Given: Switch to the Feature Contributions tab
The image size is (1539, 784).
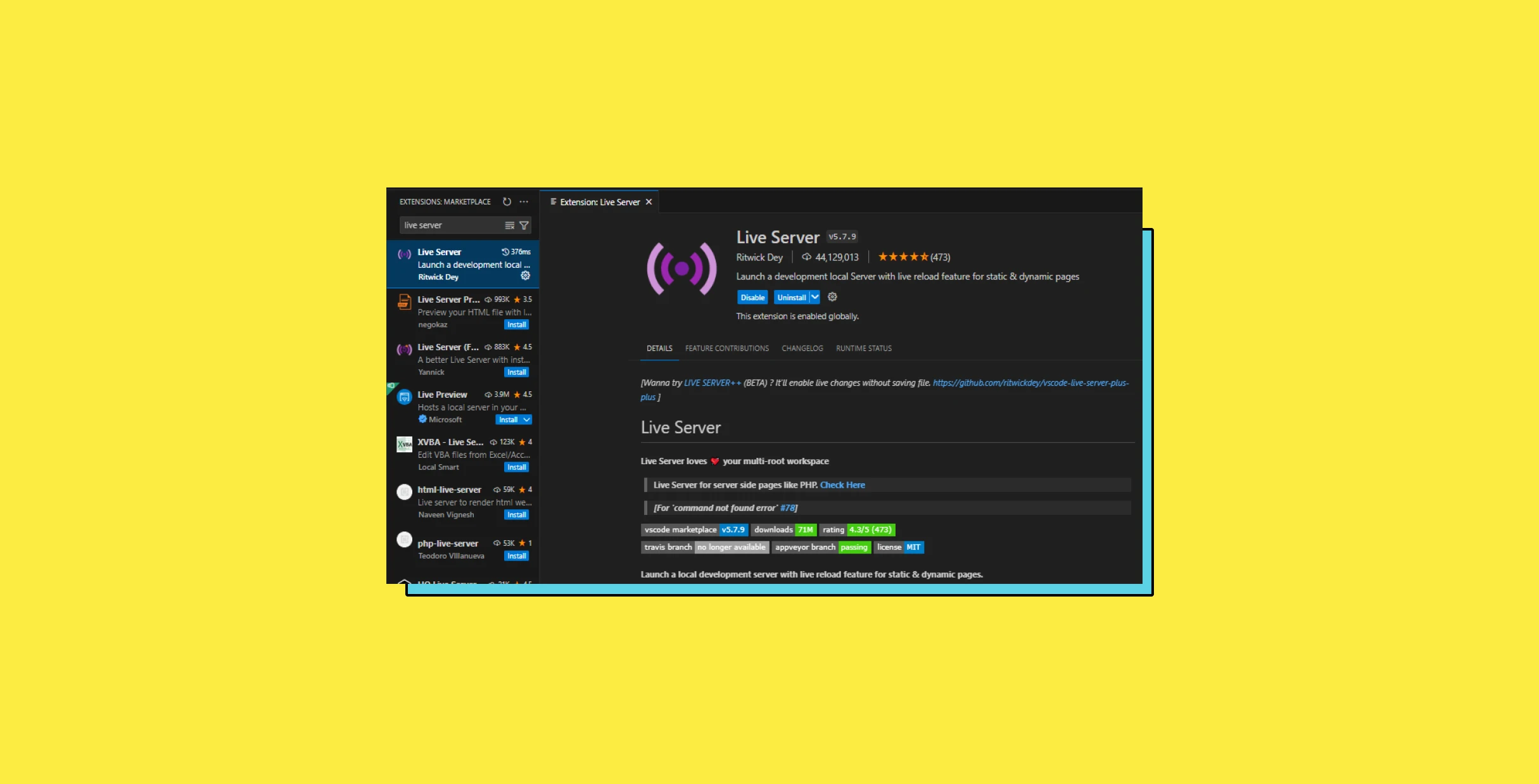Looking at the screenshot, I should point(726,348).
